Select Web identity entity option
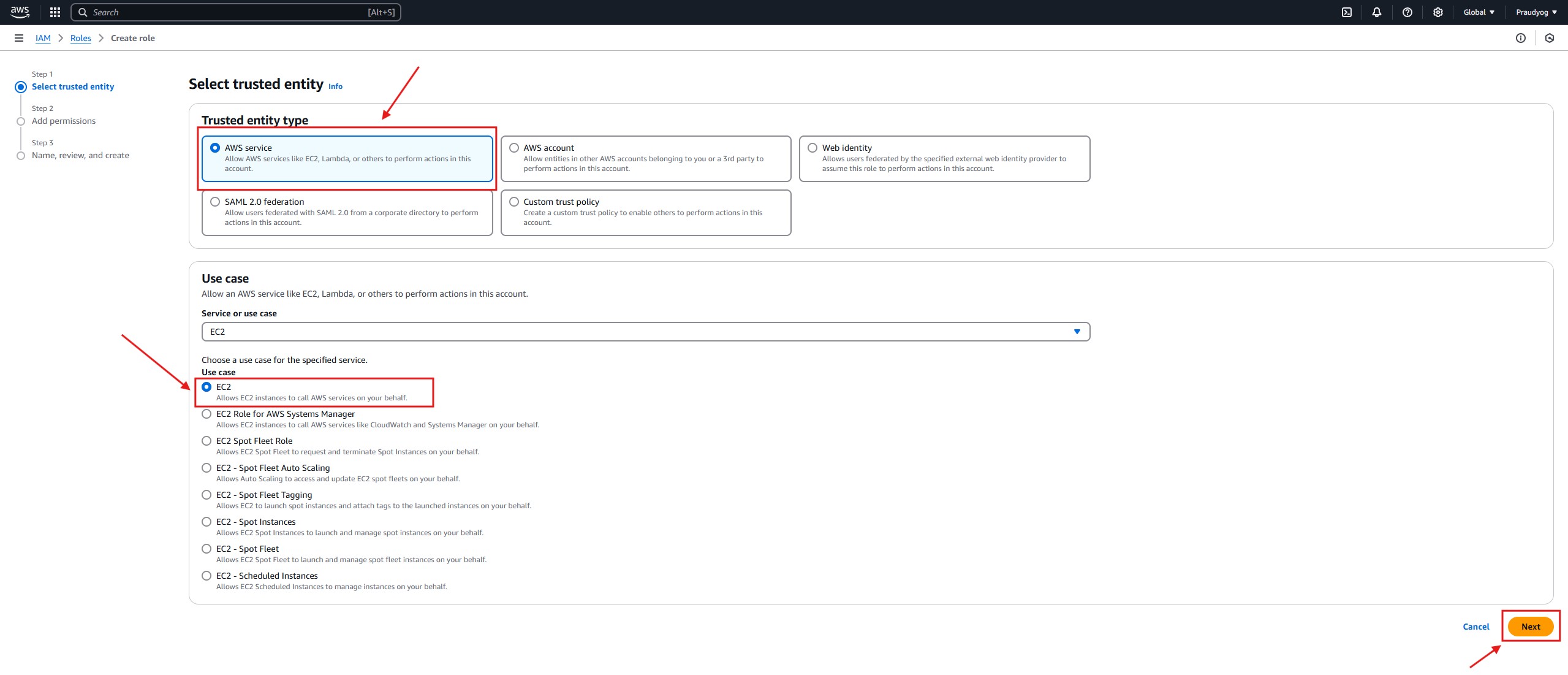1568x675 pixels. [x=812, y=148]
